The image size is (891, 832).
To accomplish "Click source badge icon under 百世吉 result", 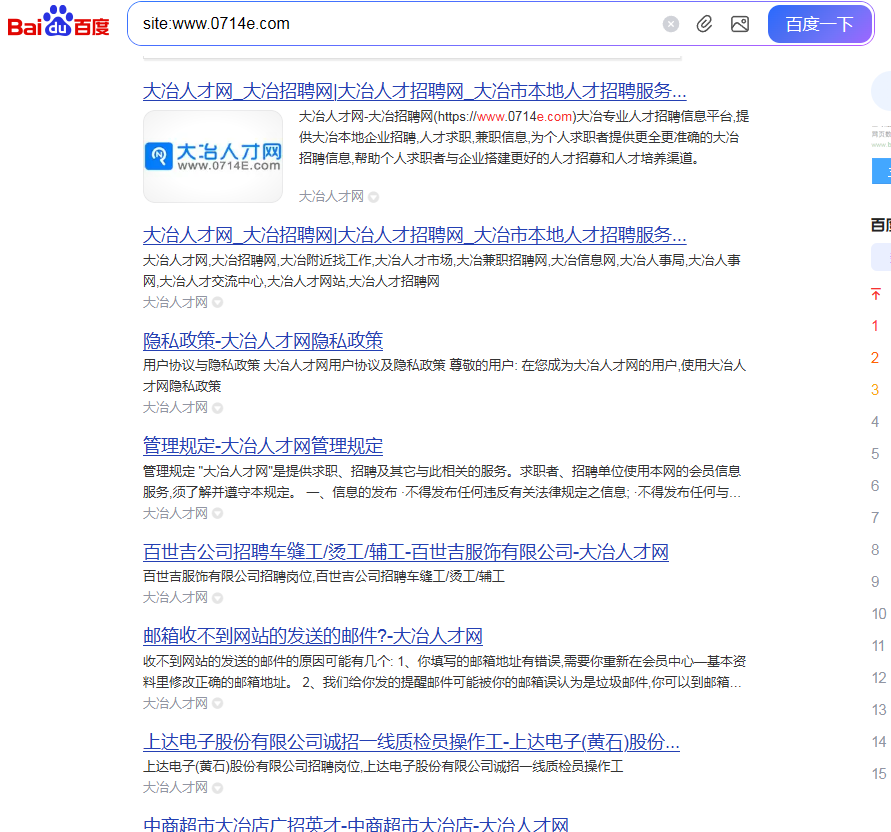I will point(218,598).
